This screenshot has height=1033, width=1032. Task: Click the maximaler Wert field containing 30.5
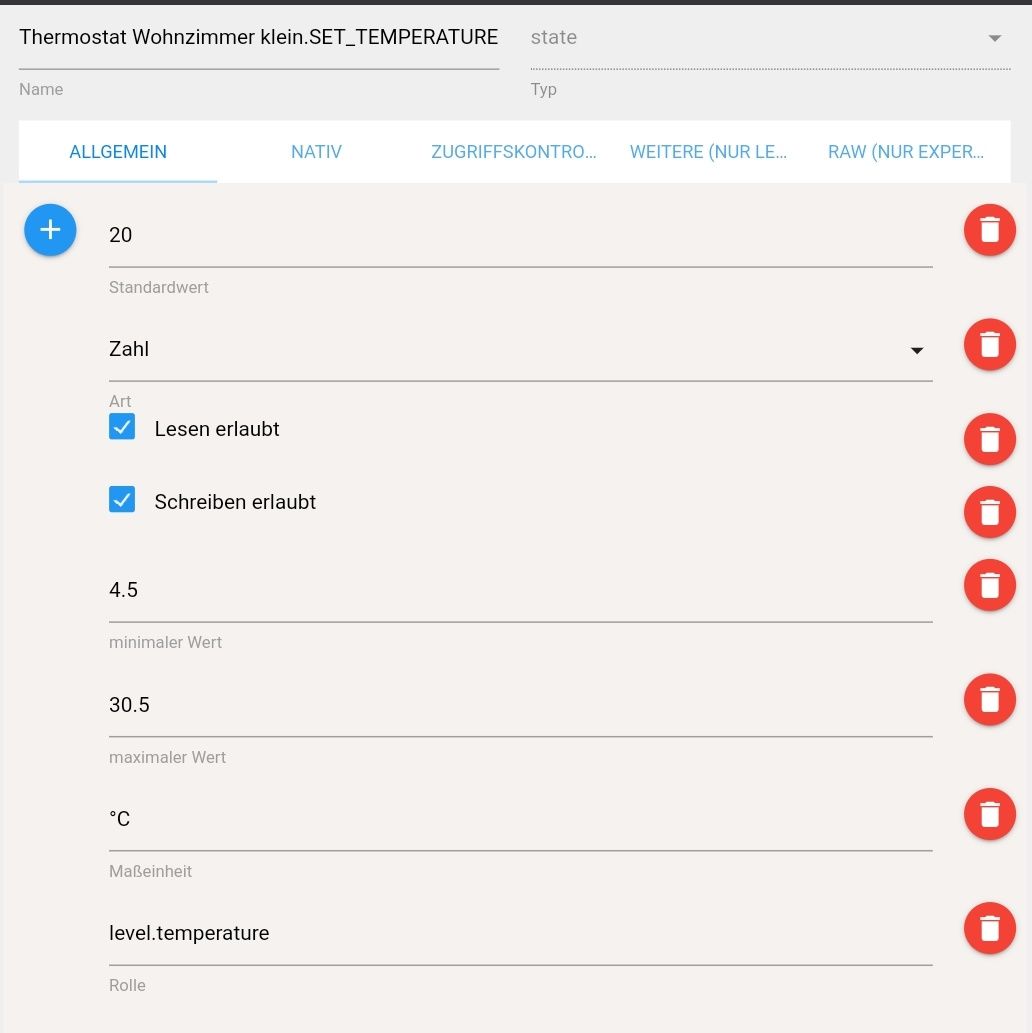pyautogui.click(x=521, y=705)
